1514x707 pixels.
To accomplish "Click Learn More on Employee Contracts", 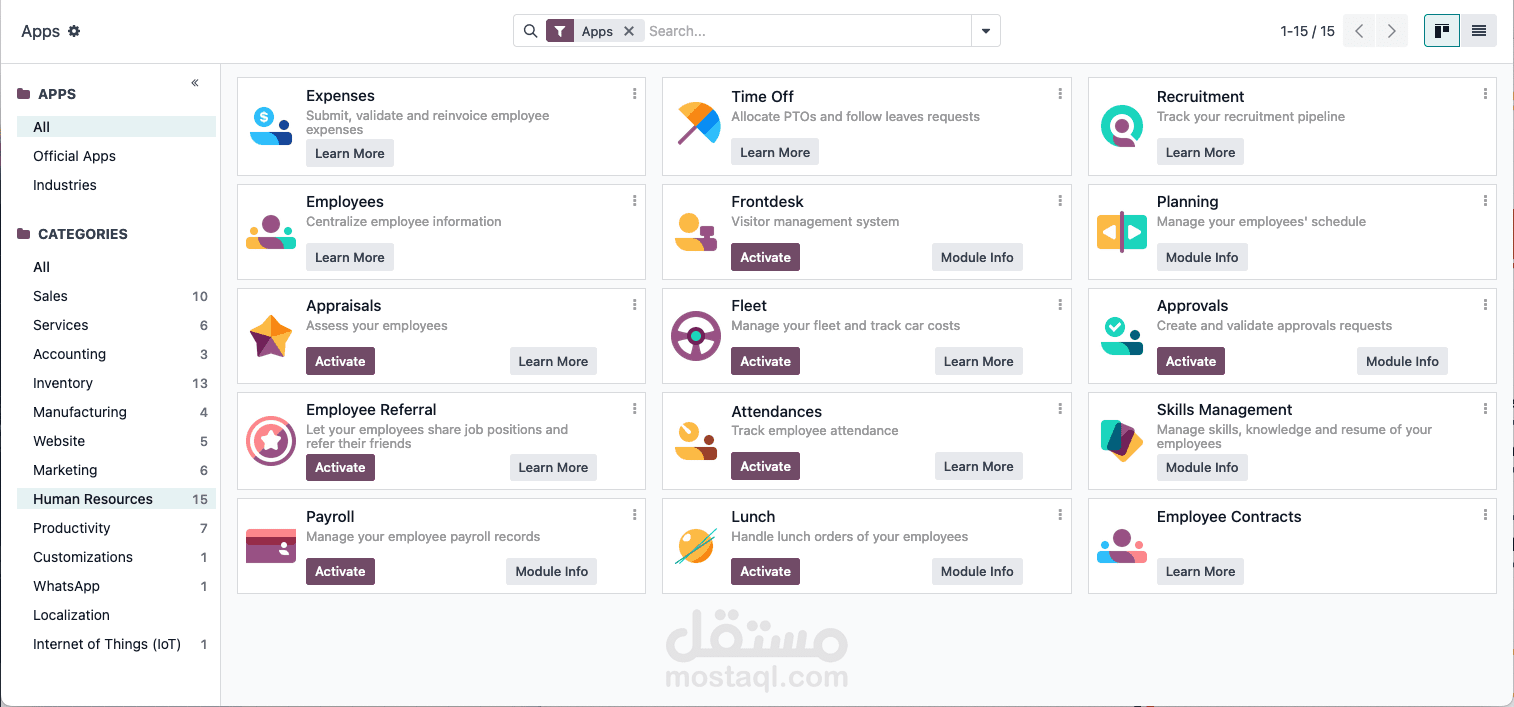I will 1200,571.
